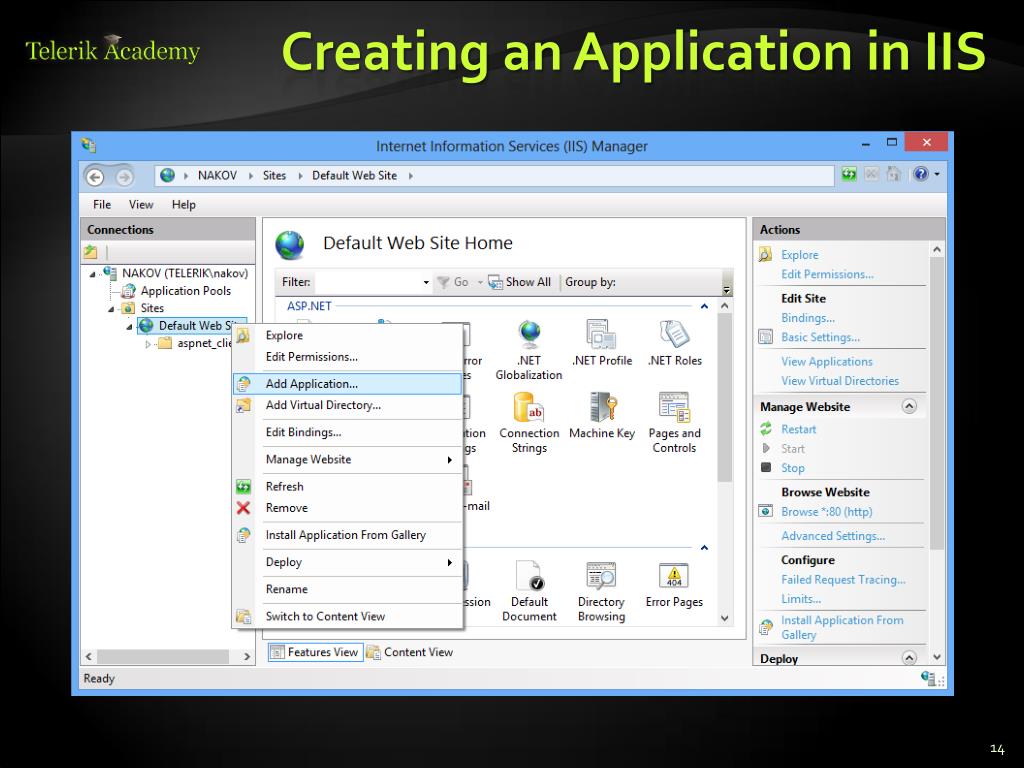Open the Pages and Controls icon
This screenshot has width=1024, height=768.
[675, 423]
